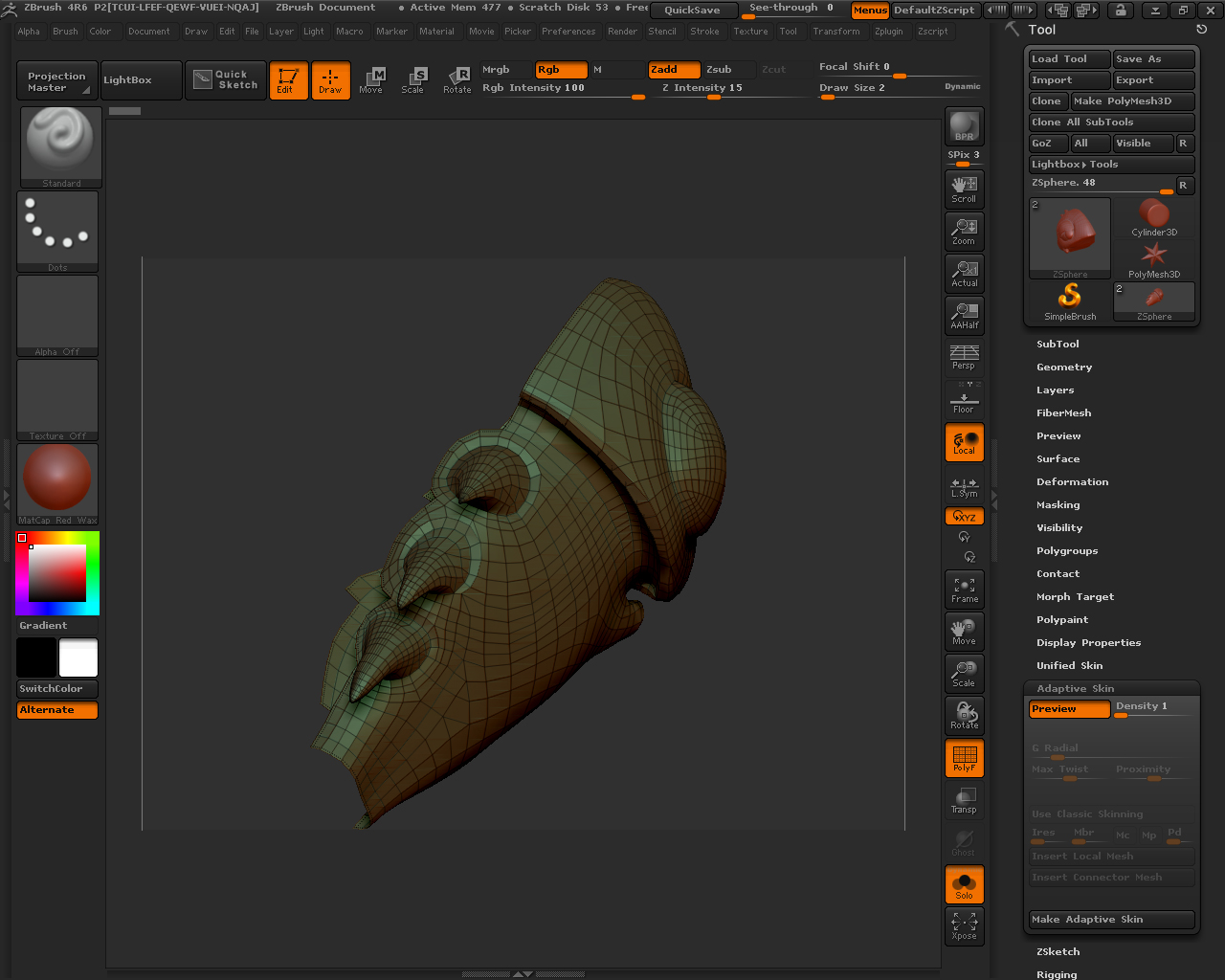1225x980 pixels.
Task: Open the Document menu
Action: pyautogui.click(x=149, y=31)
